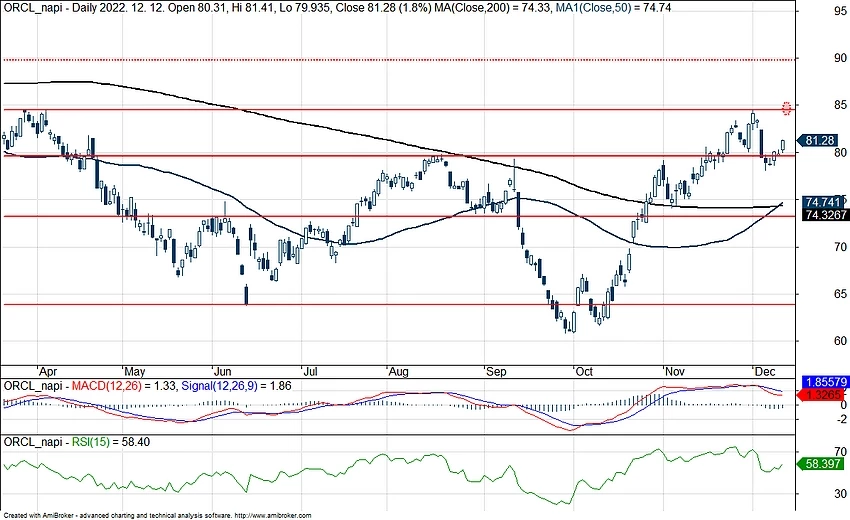Click the 1.85579 signal value label

click(x=826, y=382)
